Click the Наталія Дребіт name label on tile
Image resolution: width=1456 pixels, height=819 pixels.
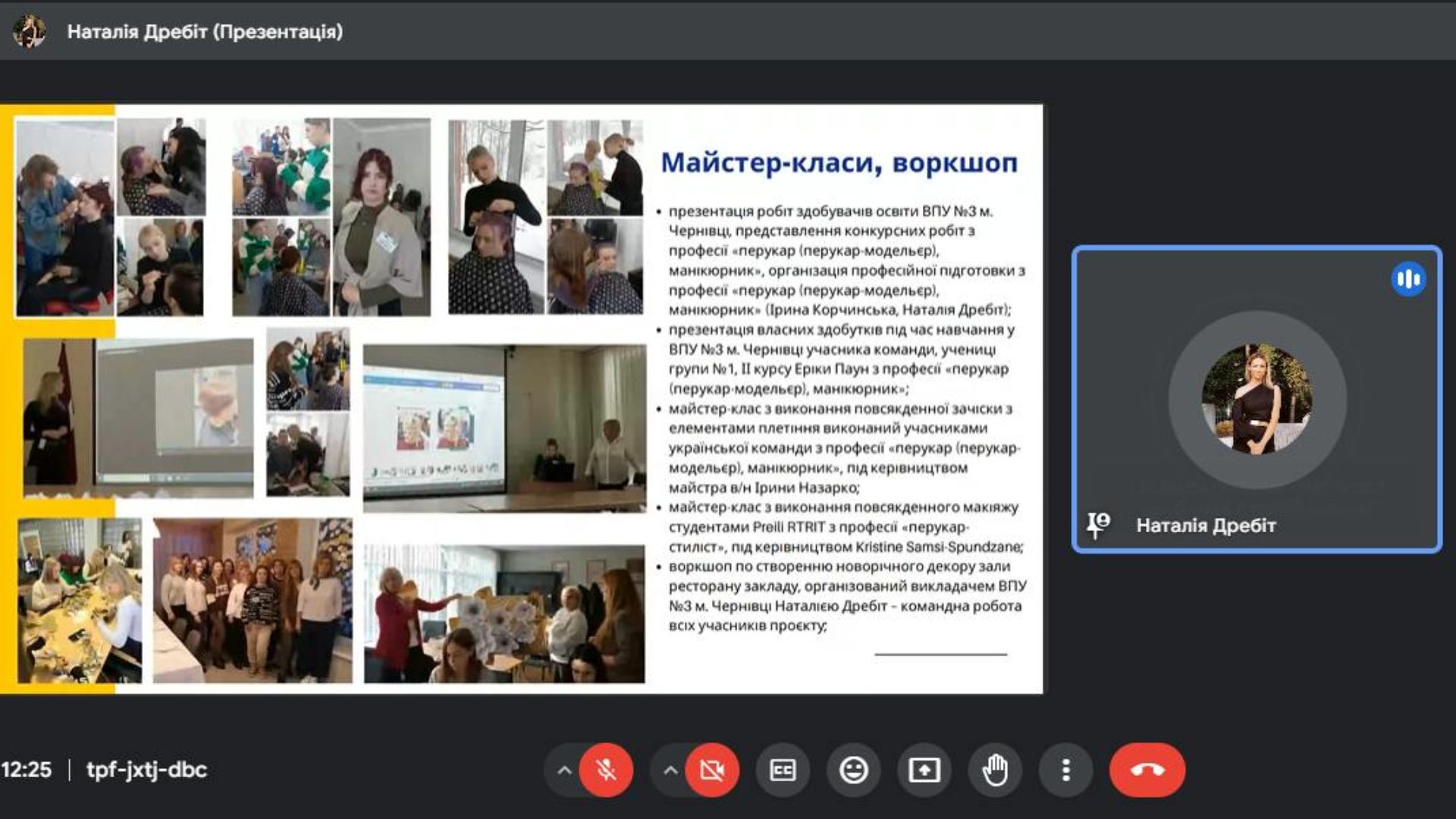pyautogui.click(x=1205, y=526)
